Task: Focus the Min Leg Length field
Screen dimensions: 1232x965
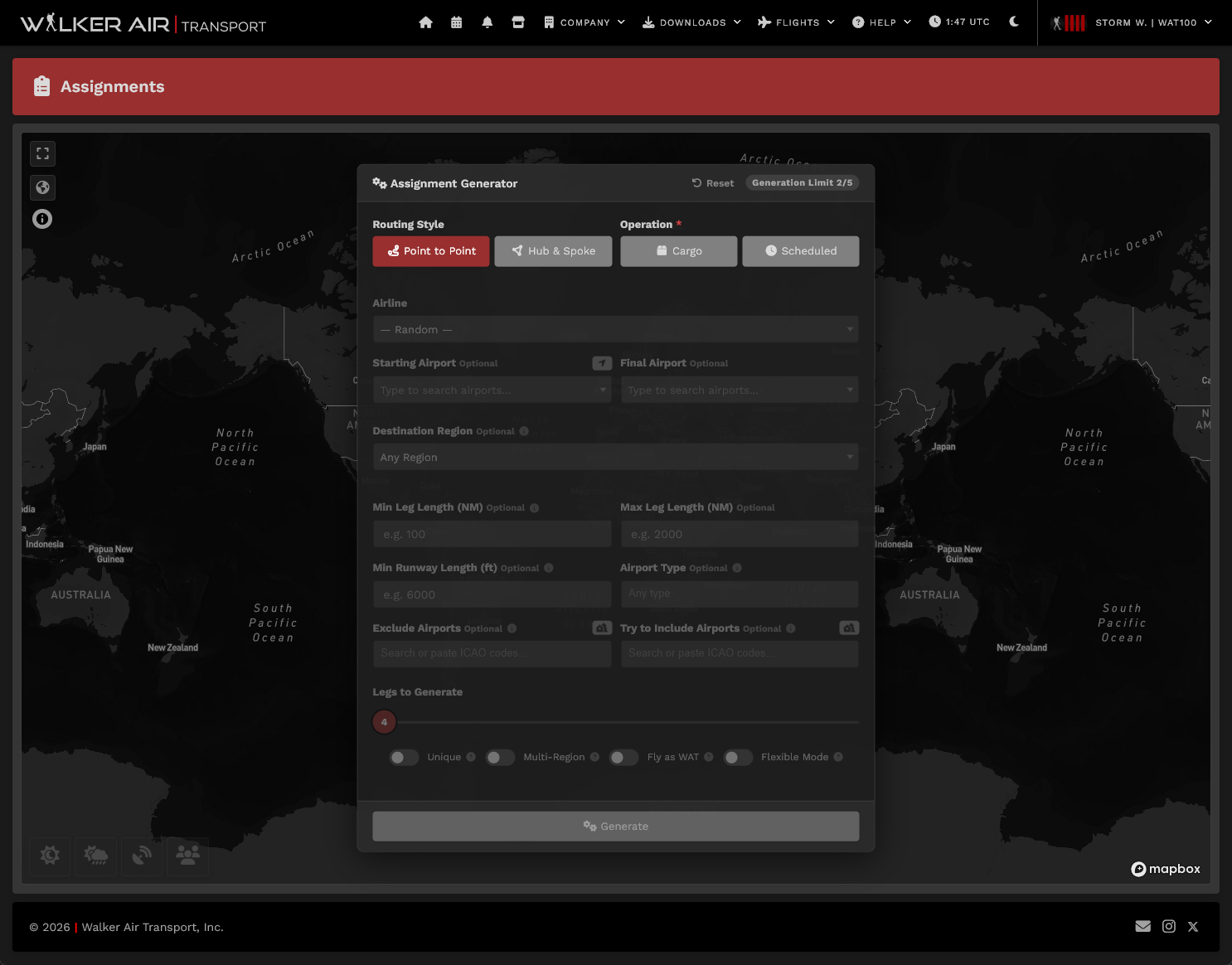Action: pos(492,534)
